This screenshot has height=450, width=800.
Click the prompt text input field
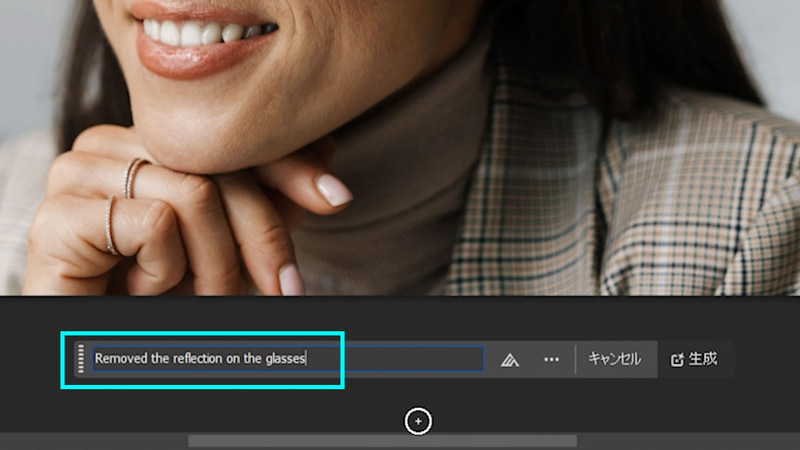coord(287,359)
